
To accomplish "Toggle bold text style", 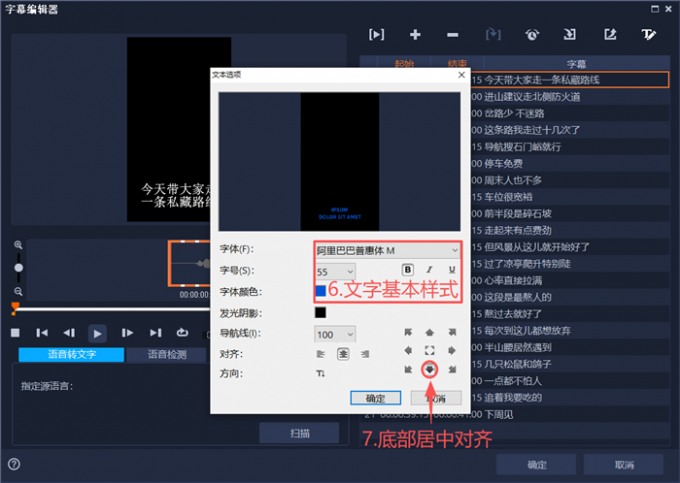I will click(408, 270).
